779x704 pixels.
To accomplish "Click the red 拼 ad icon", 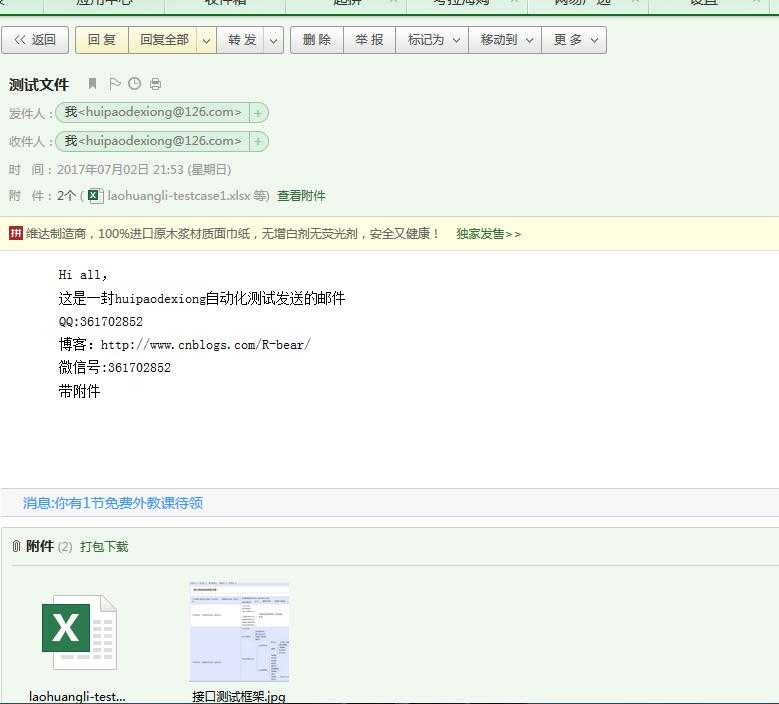I will pyautogui.click(x=16, y=233).
